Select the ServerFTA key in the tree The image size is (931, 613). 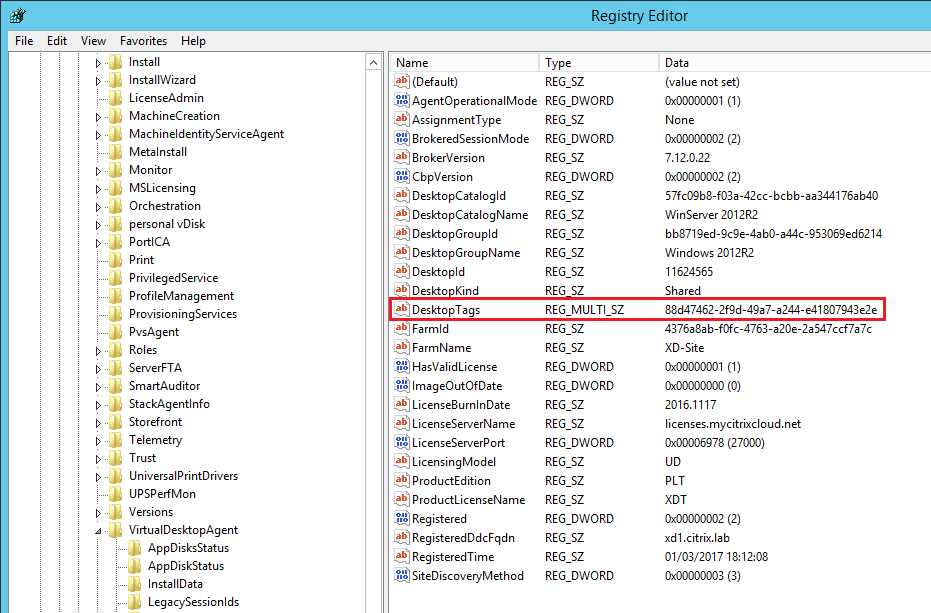coord(156,368)
